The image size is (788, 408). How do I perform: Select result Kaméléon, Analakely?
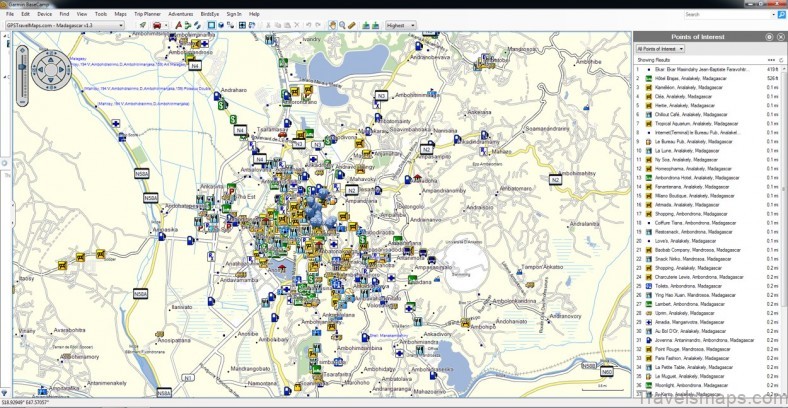[x=708, y=87]
